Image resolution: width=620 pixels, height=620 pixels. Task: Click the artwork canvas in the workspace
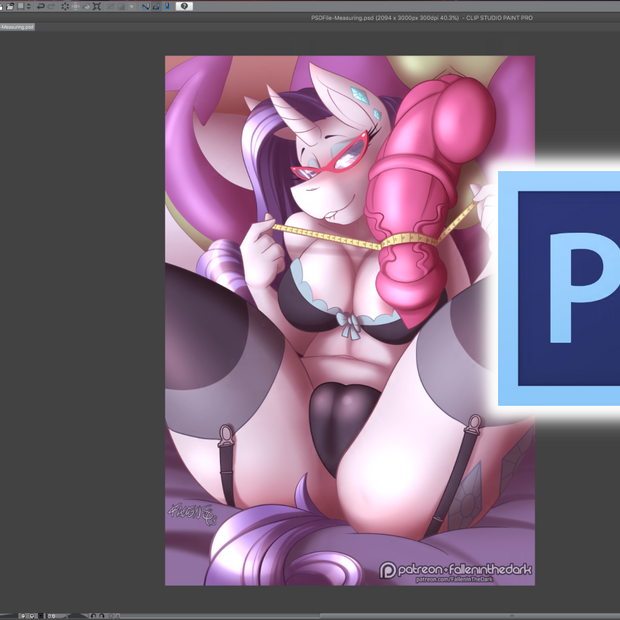pyautogui.click(x=350, y=320)
